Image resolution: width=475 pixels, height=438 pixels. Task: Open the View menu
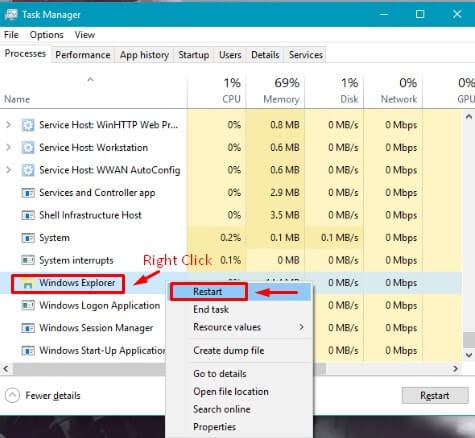click(x=85, y=35)
